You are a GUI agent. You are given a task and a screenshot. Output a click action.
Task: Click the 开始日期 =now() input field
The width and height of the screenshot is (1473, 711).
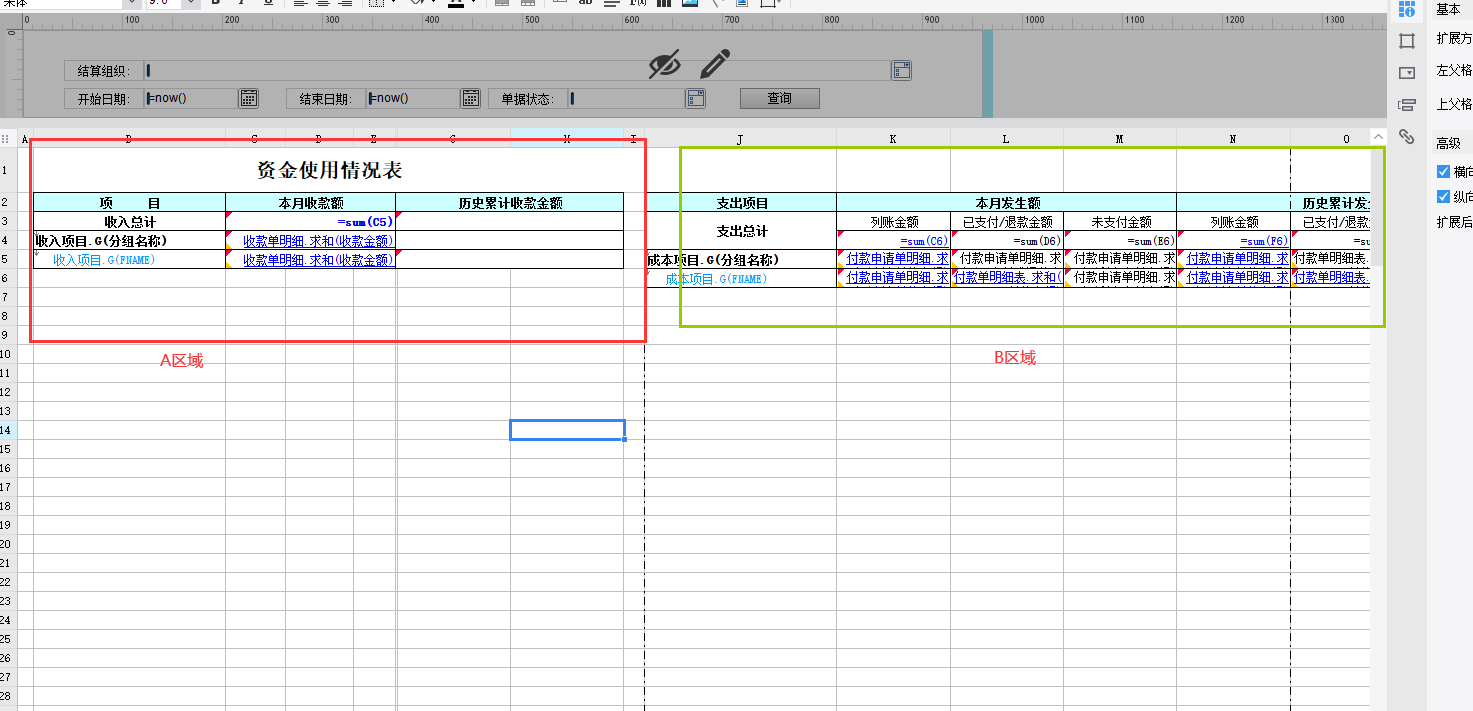(191, 98)
